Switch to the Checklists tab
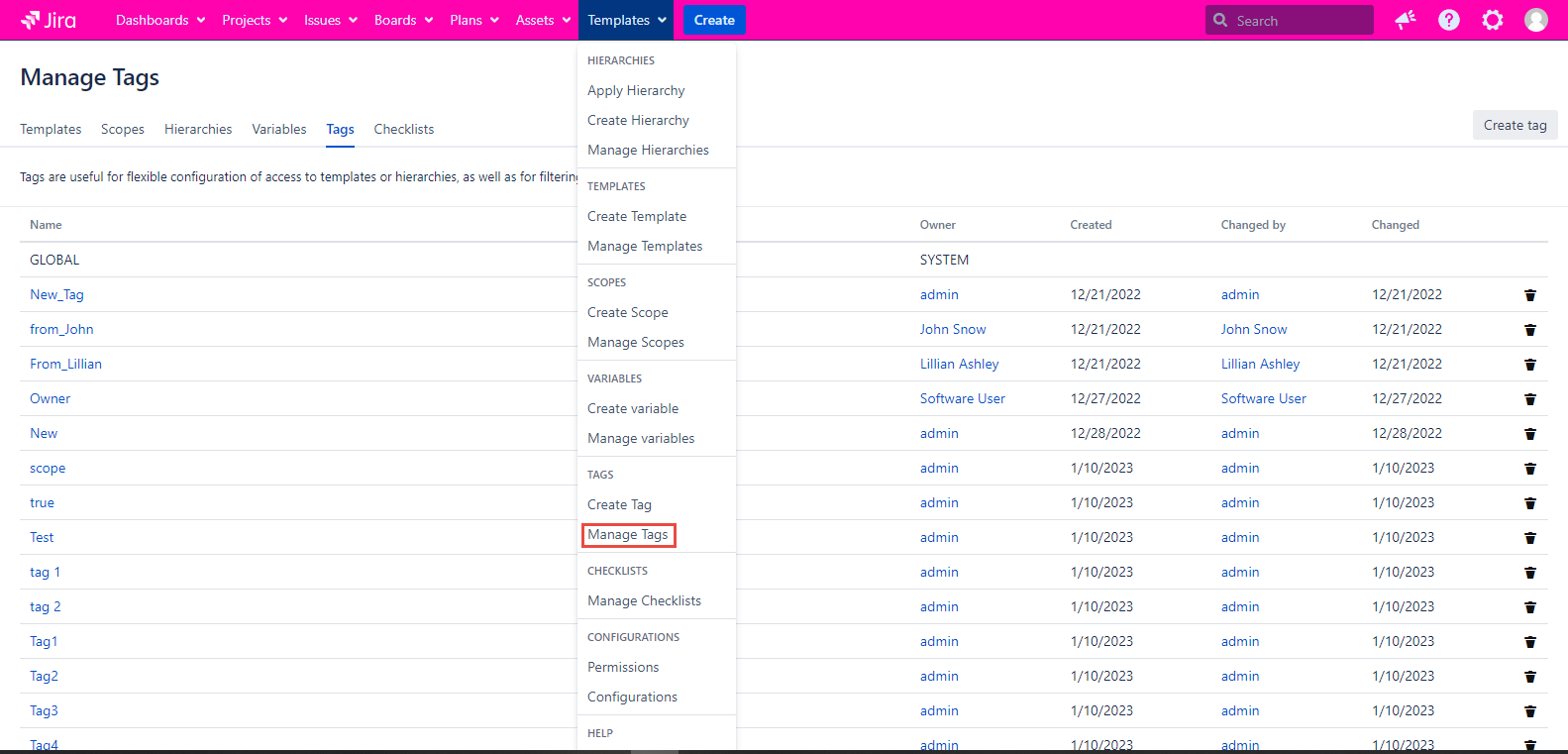This screenshot has width=1568, height=754. click(x=403, y=129)
